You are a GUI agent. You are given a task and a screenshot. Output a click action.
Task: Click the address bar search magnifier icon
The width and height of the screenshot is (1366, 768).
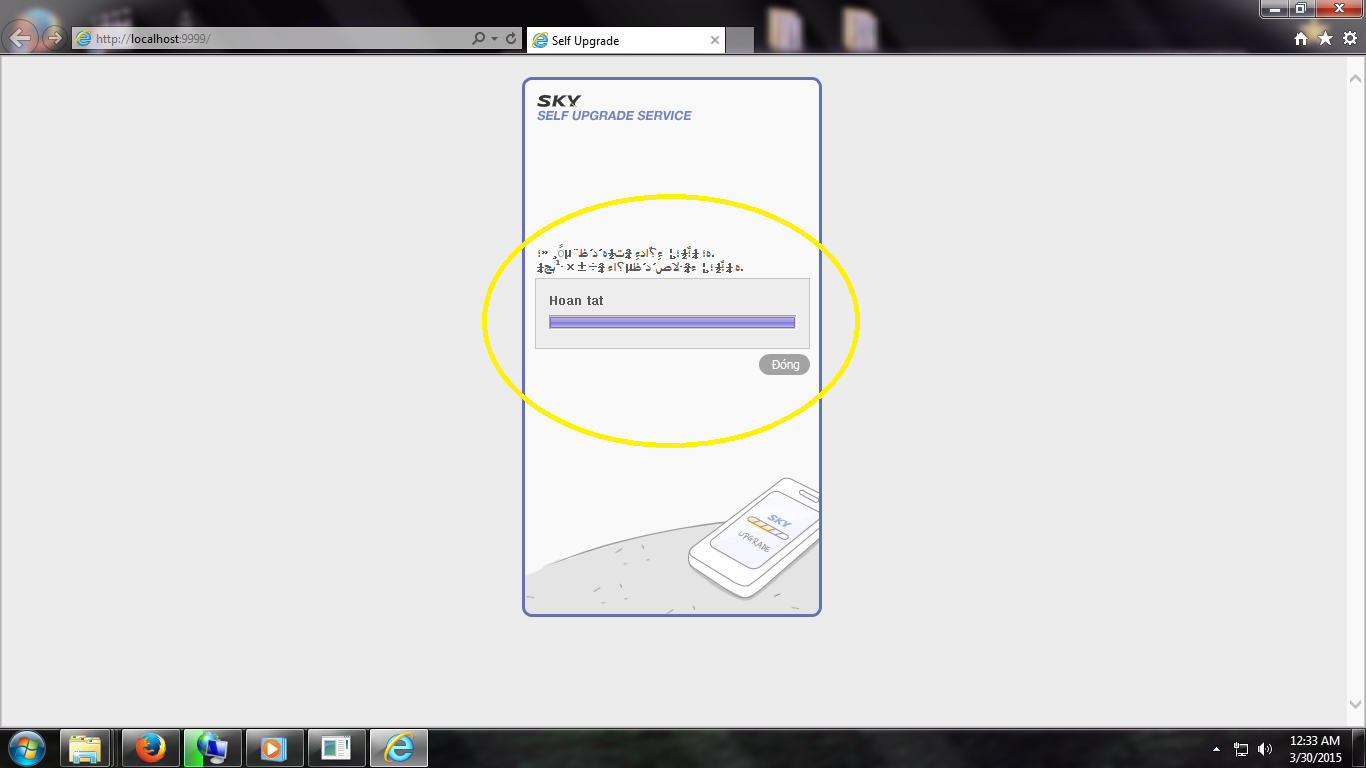coord(479,39)
